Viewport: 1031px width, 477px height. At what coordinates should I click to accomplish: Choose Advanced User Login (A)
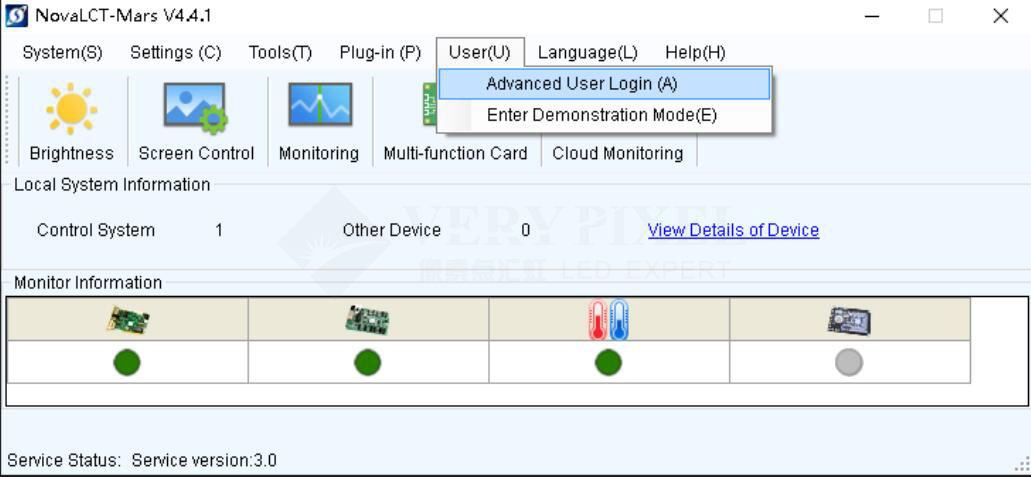click(604, 84)
